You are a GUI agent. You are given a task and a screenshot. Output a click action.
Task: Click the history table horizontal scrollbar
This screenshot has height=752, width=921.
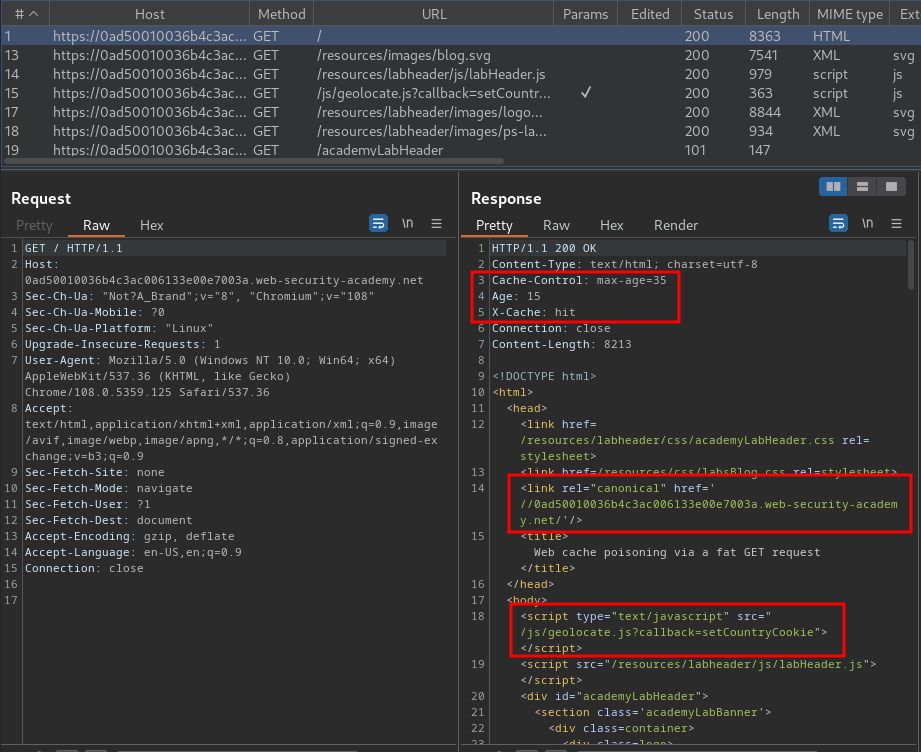[x=253, y=160]
